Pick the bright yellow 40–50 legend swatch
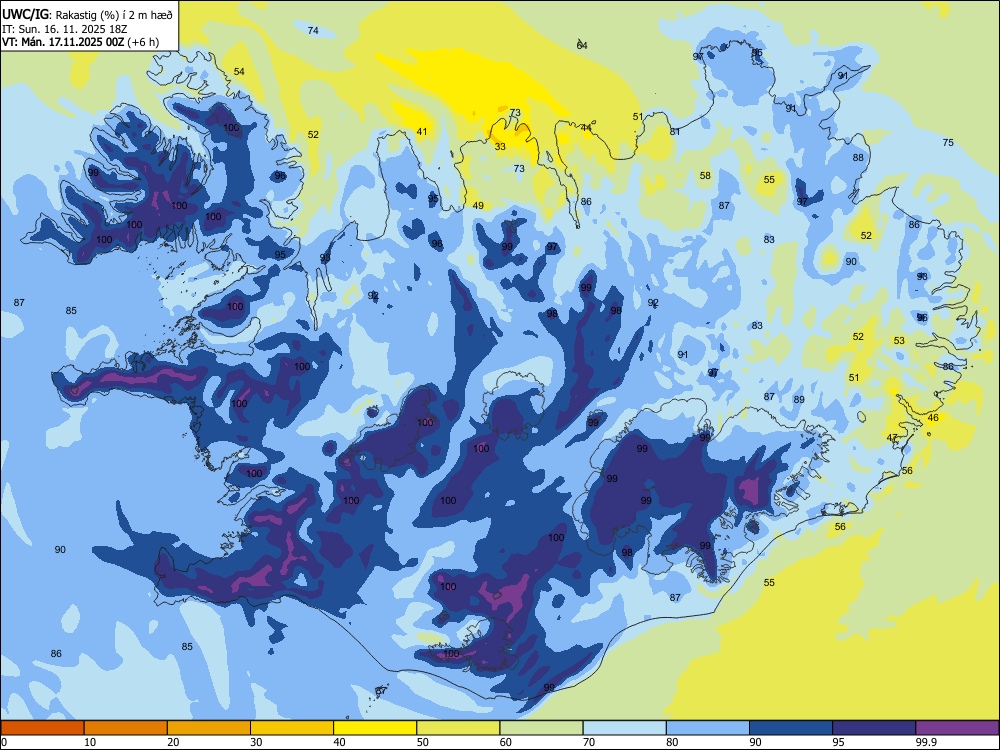The image size is (1000, 750). coord(375,728)
